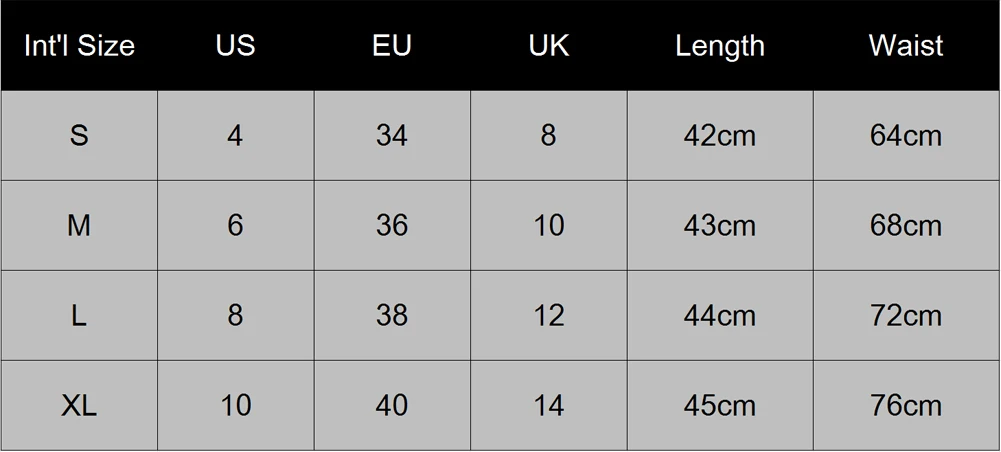Click the Waist column header
Screen dimensions: 1001x452
906,46
